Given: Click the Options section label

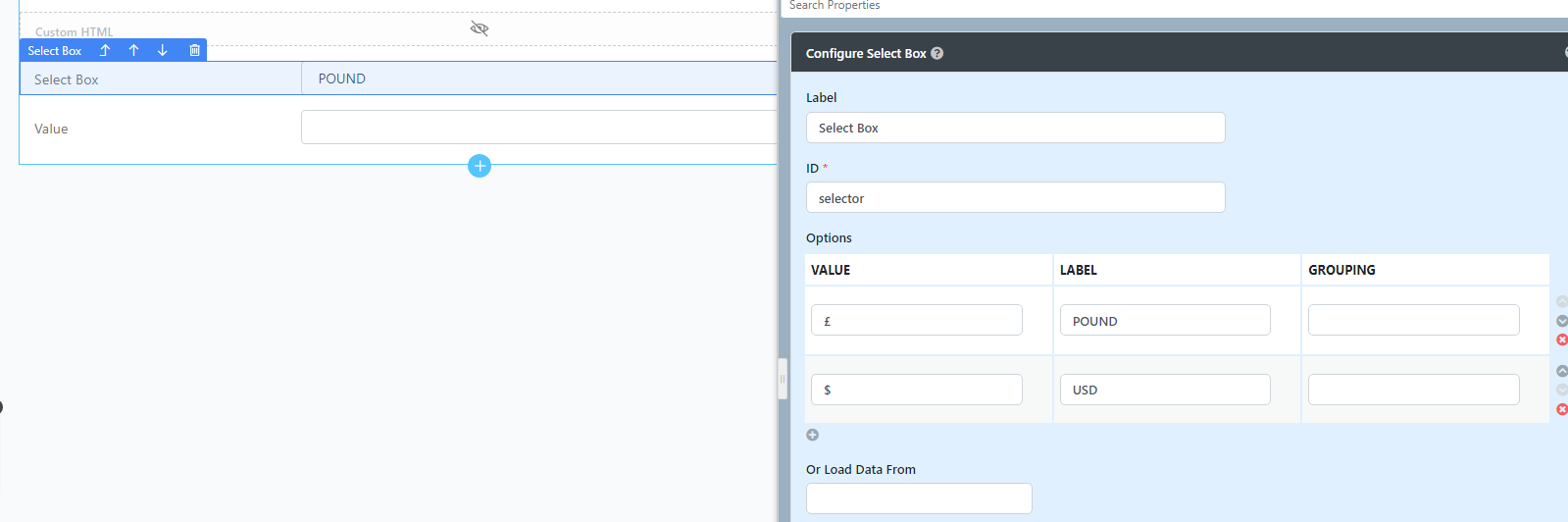Looking at the screenshot, I should click(x=829, y=237).
